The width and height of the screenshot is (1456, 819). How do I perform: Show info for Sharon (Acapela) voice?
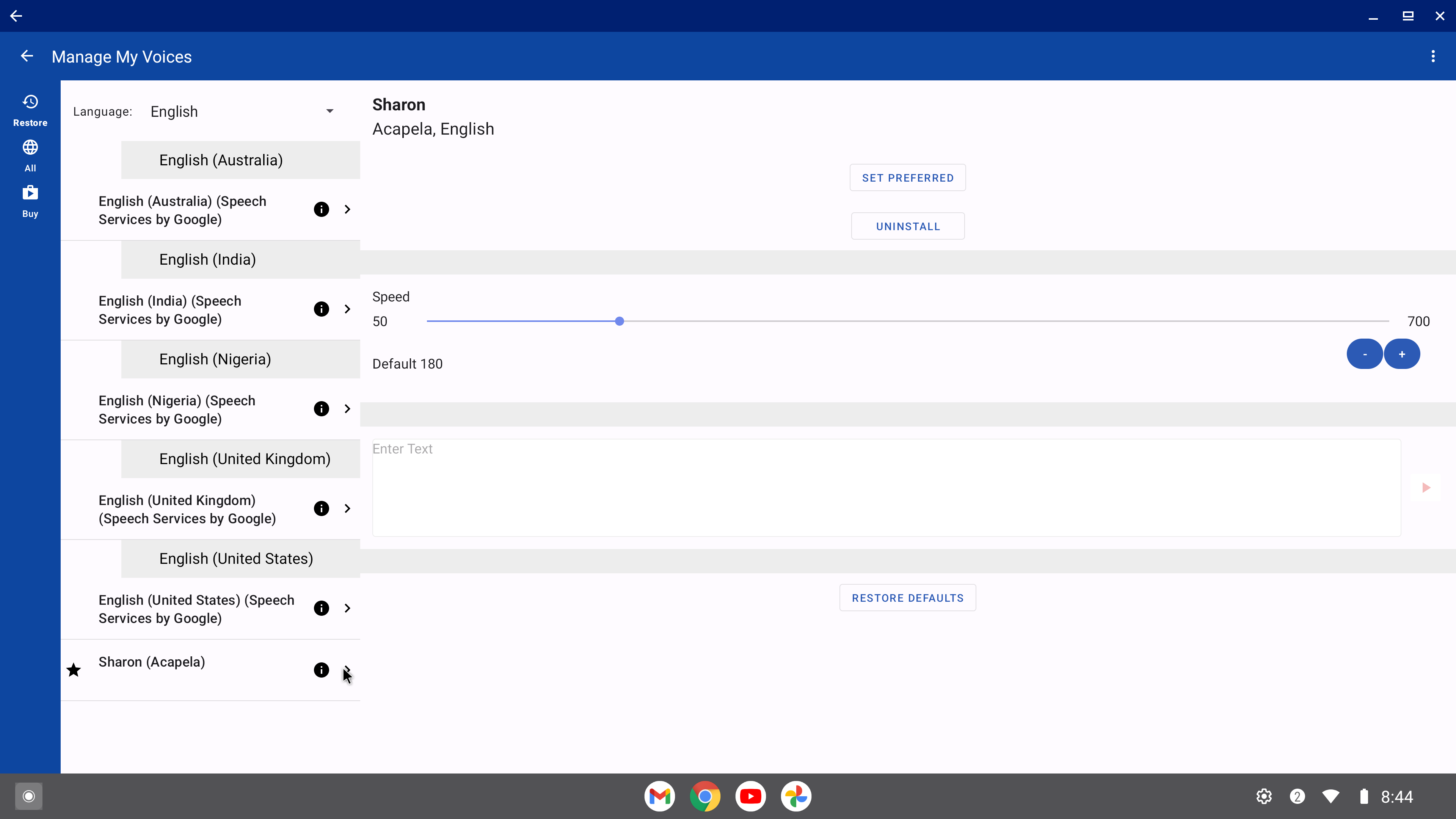point(321,670)
